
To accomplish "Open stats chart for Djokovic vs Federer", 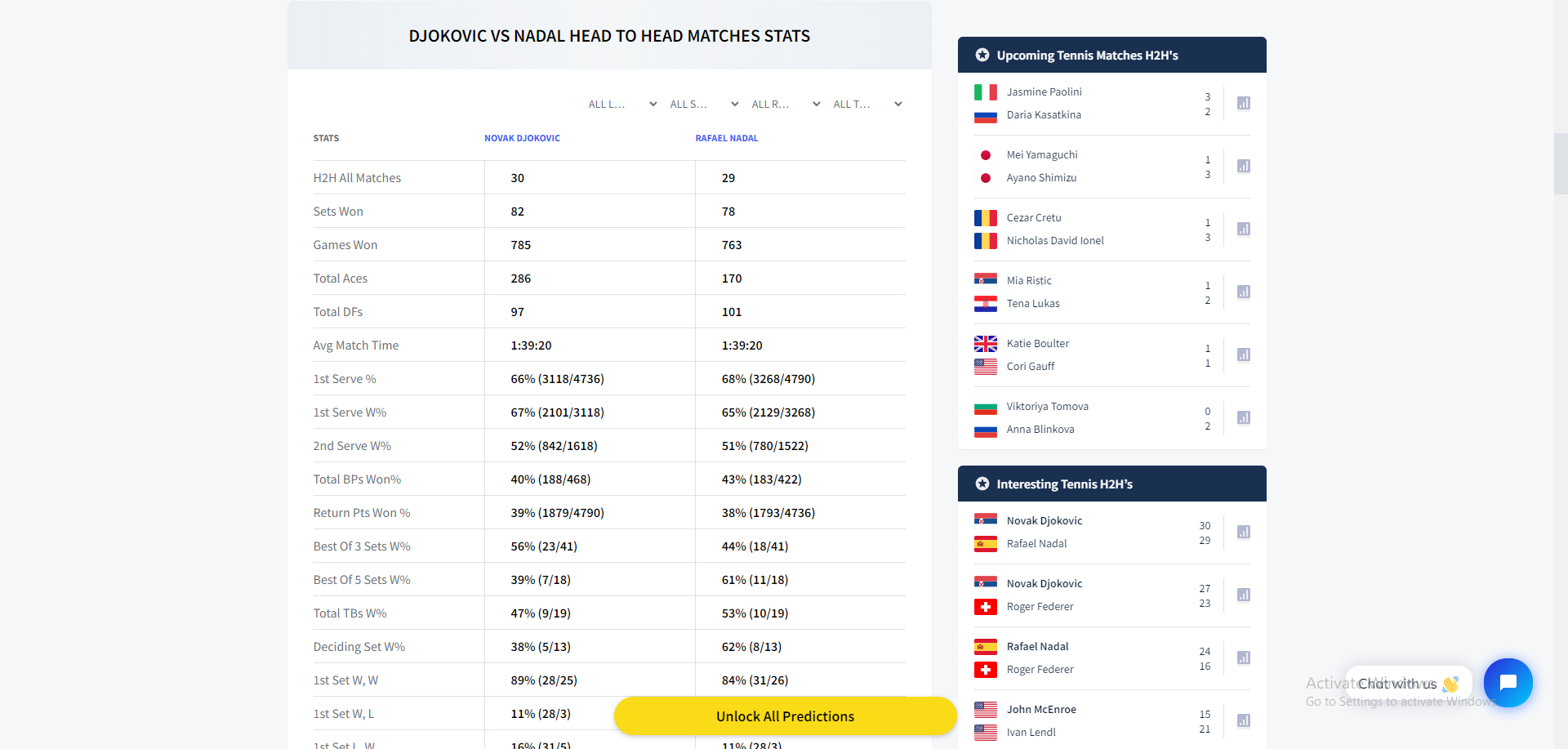I will 1243,595.
